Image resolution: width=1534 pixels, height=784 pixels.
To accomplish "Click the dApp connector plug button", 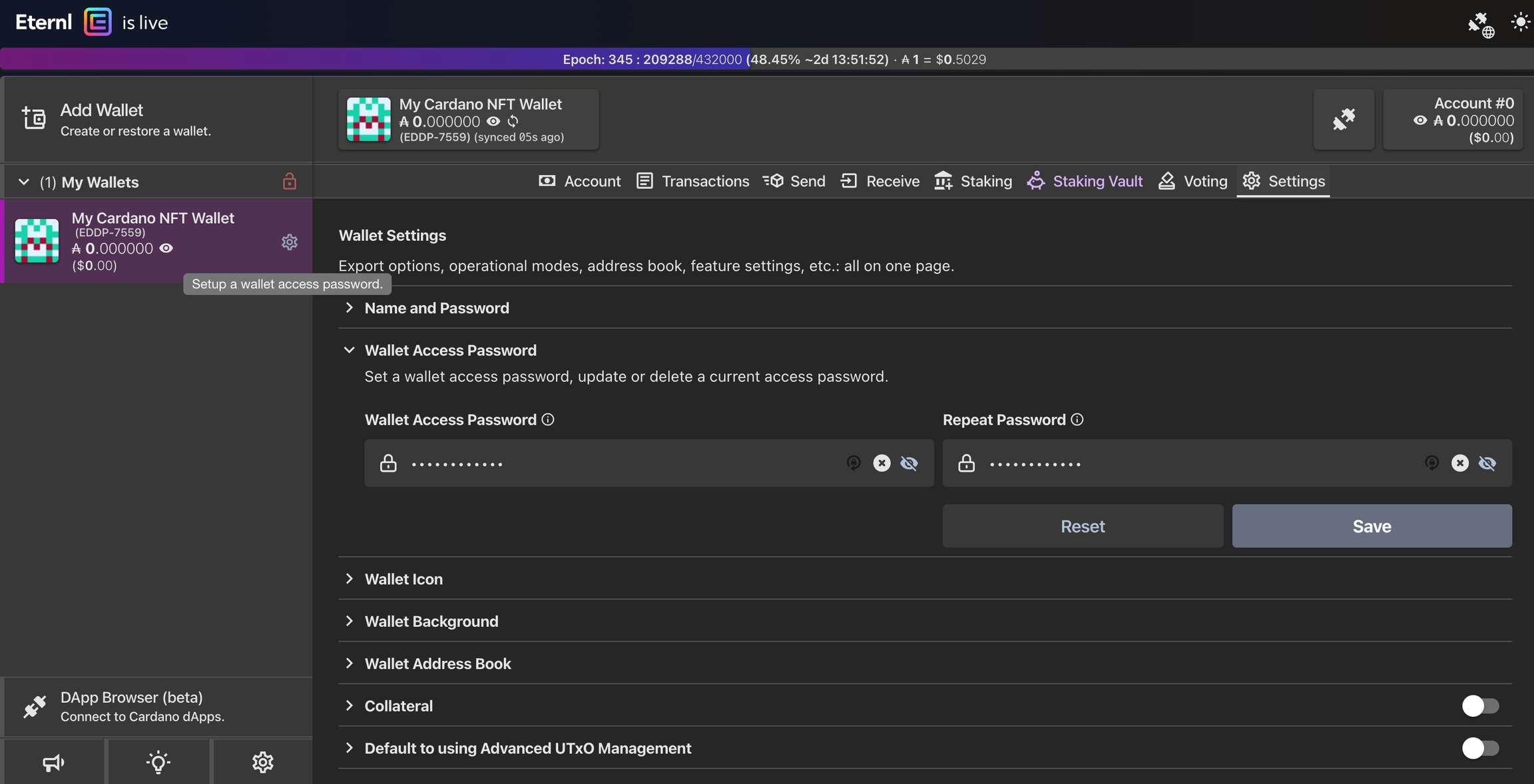I will tap(1344, 119).
